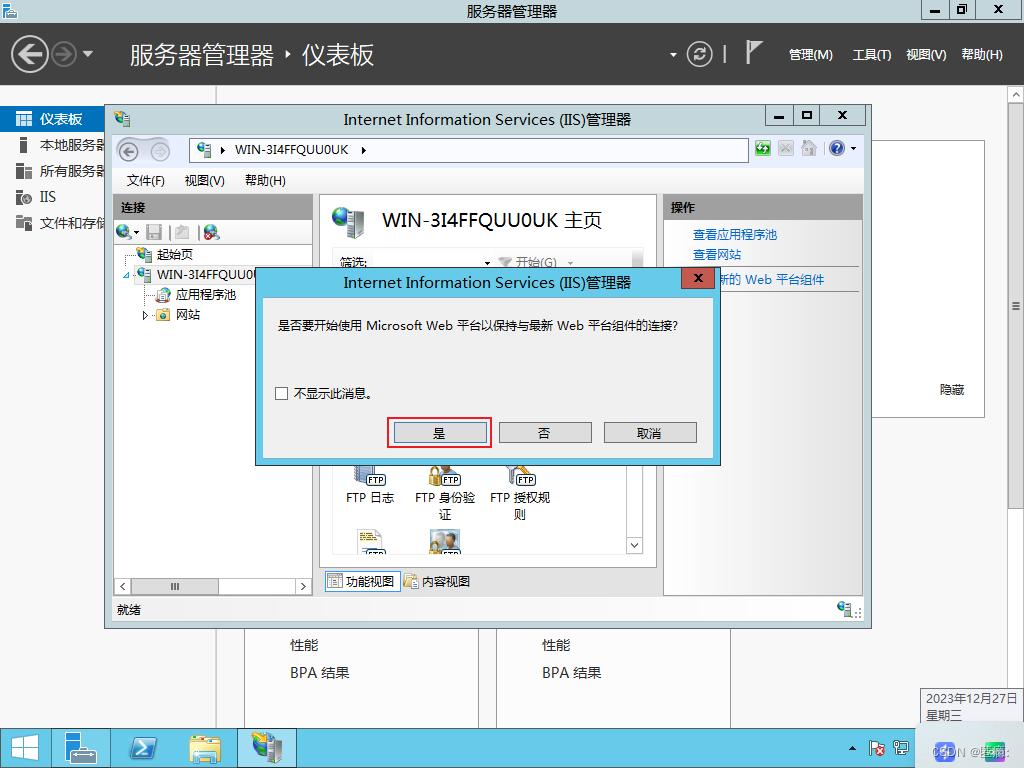Click IIS Manager back navigation arrow
This screenshot has height=768, width=1024.
tap(129, 152)
